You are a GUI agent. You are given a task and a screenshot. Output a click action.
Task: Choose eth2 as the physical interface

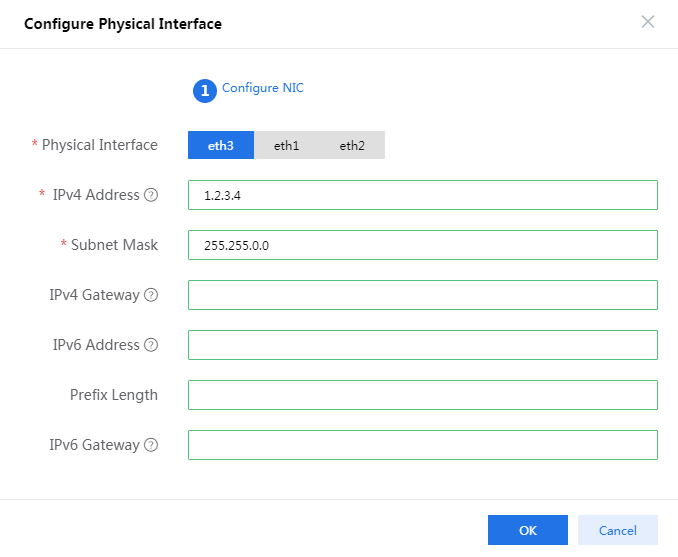[x=352, y=145]
